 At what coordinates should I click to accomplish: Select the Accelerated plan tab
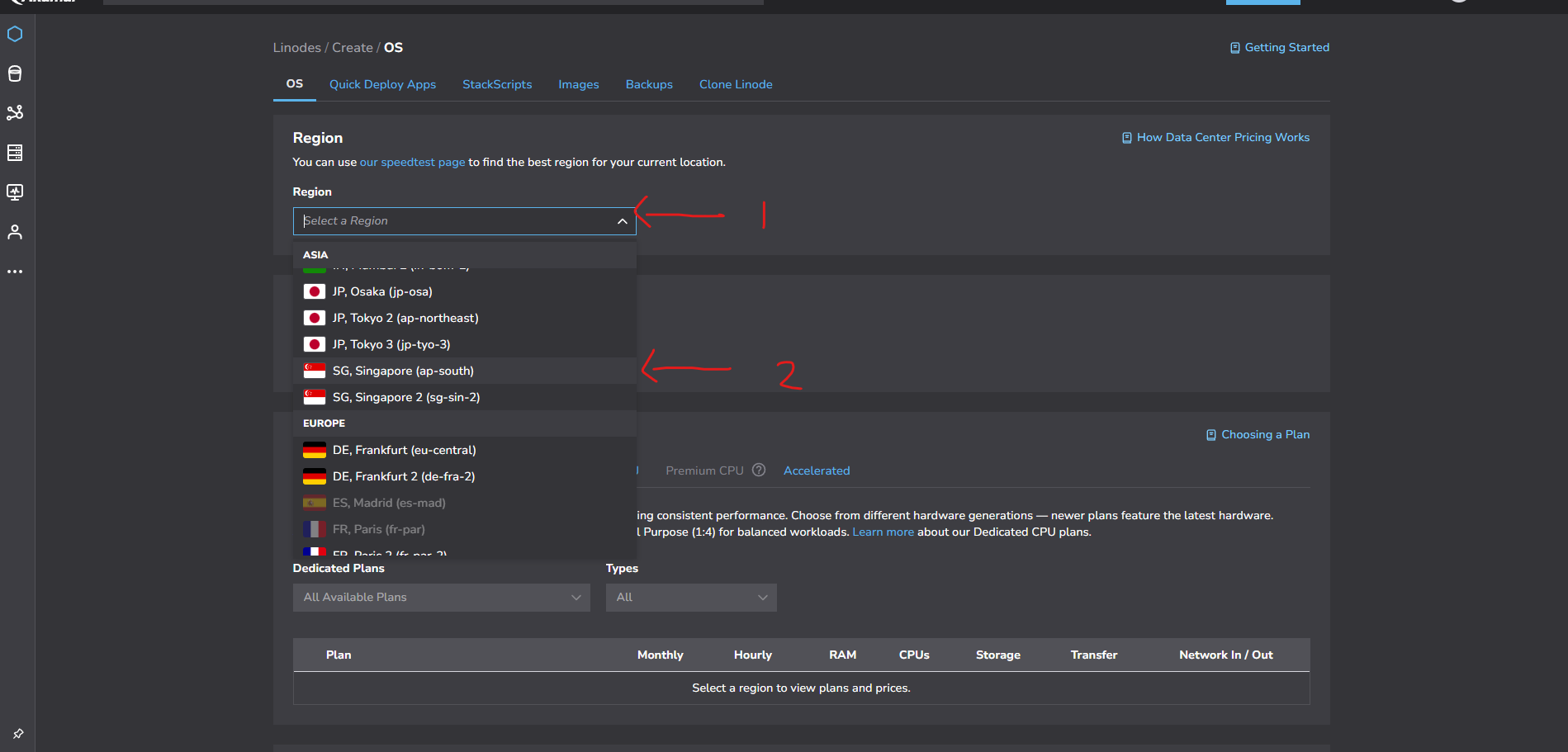click(x=817, y=471)
